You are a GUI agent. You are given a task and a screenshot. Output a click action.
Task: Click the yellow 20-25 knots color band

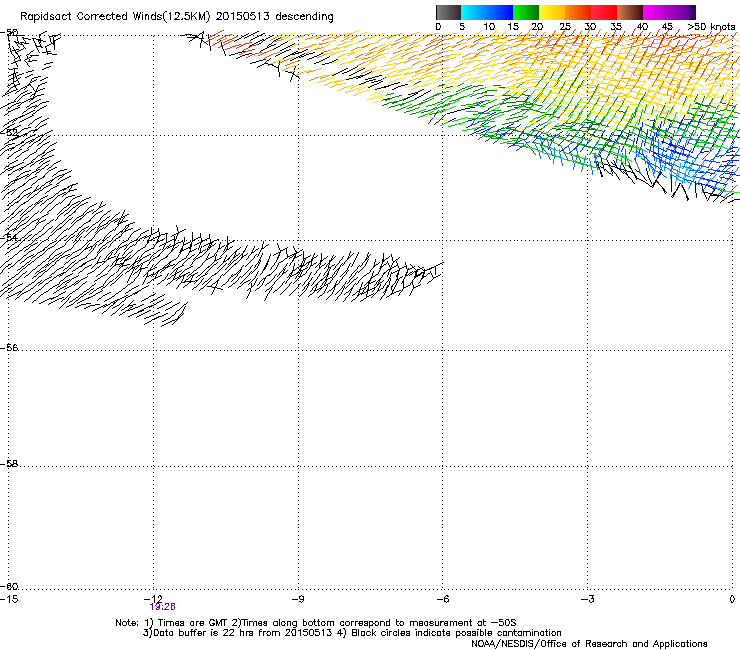[x=552, y=12]
